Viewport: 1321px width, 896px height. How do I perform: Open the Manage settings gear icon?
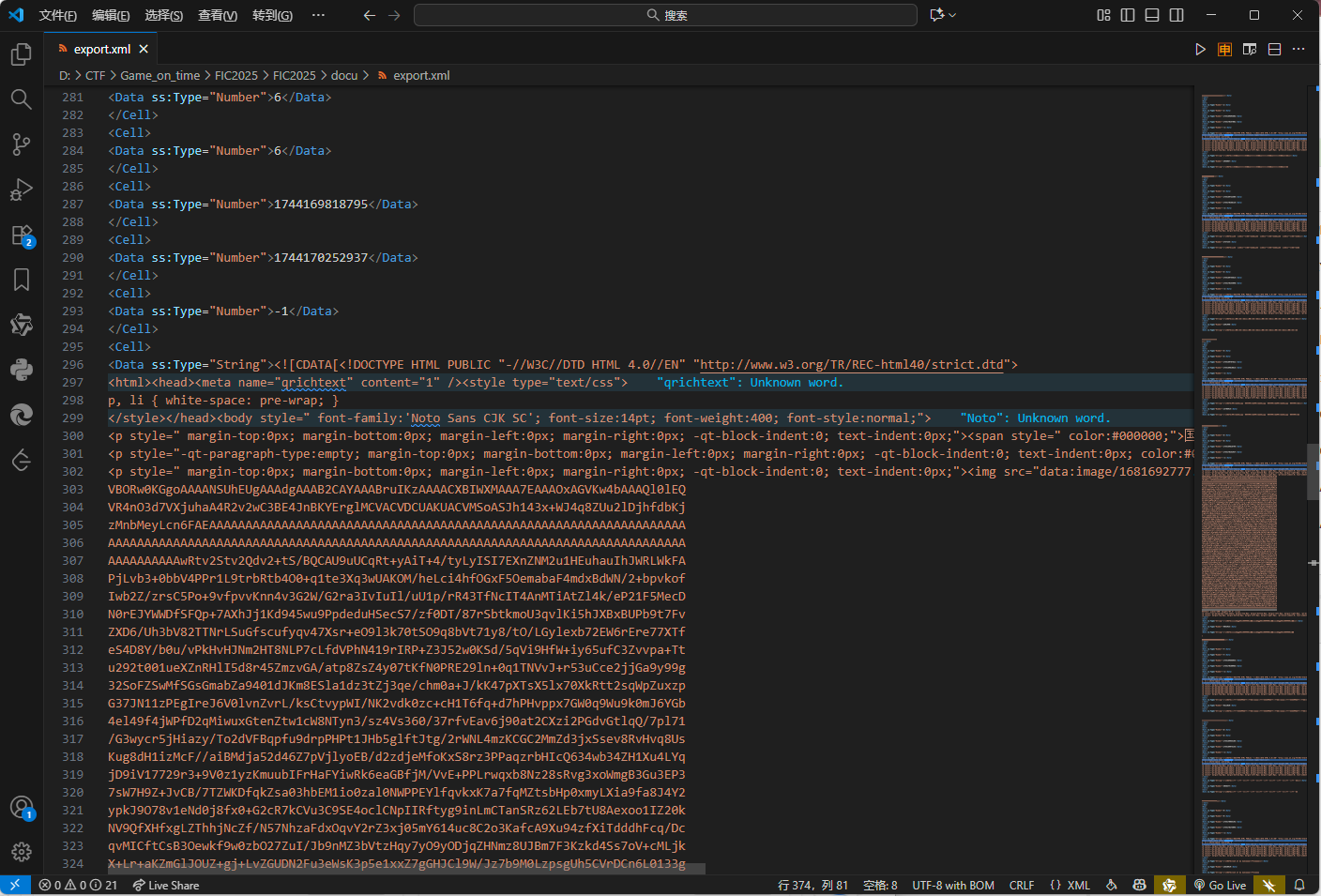21,852
